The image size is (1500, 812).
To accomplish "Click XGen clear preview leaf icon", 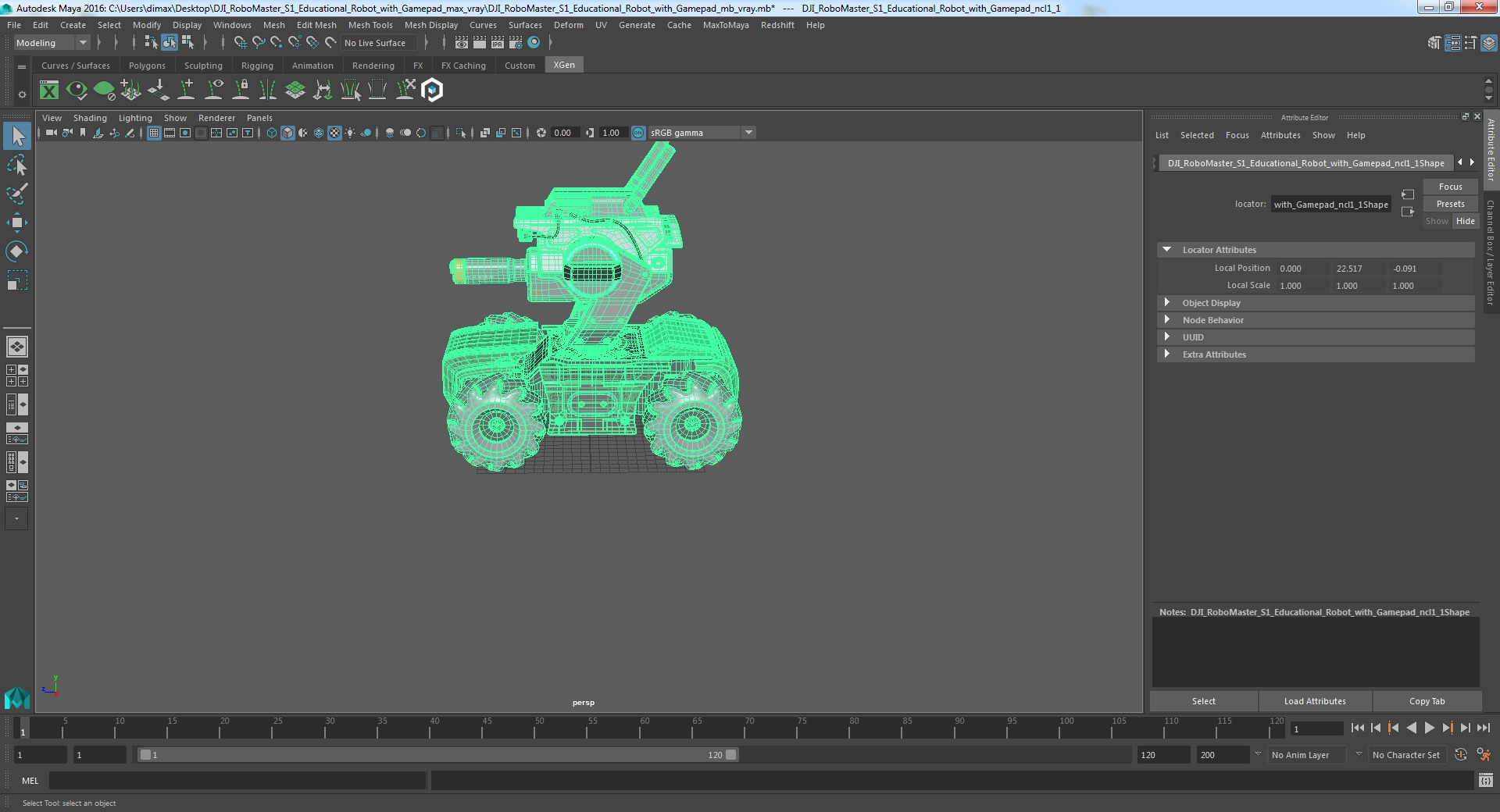I will coord(104,91).
